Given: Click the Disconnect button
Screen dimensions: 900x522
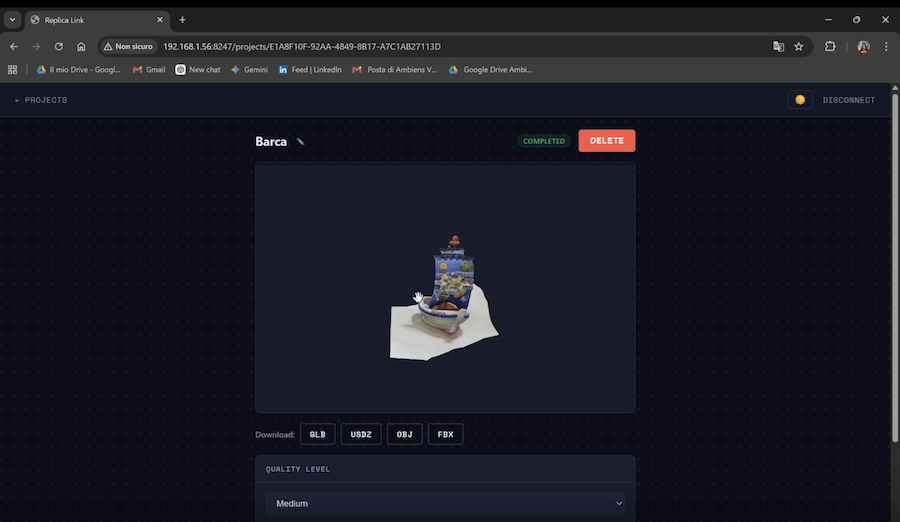Looking at the screenshot, I should click(x=848, y=100).
